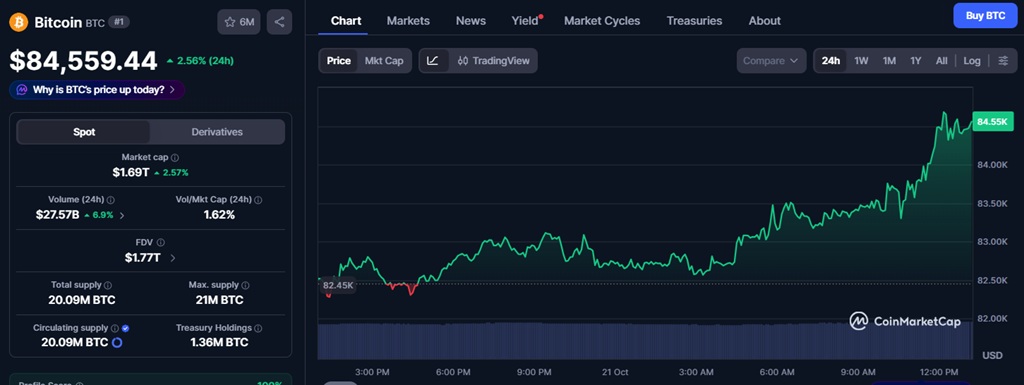Click the 1.36M BTC treasury holdings value
The image size is (1024, 385).
point(219,343)
